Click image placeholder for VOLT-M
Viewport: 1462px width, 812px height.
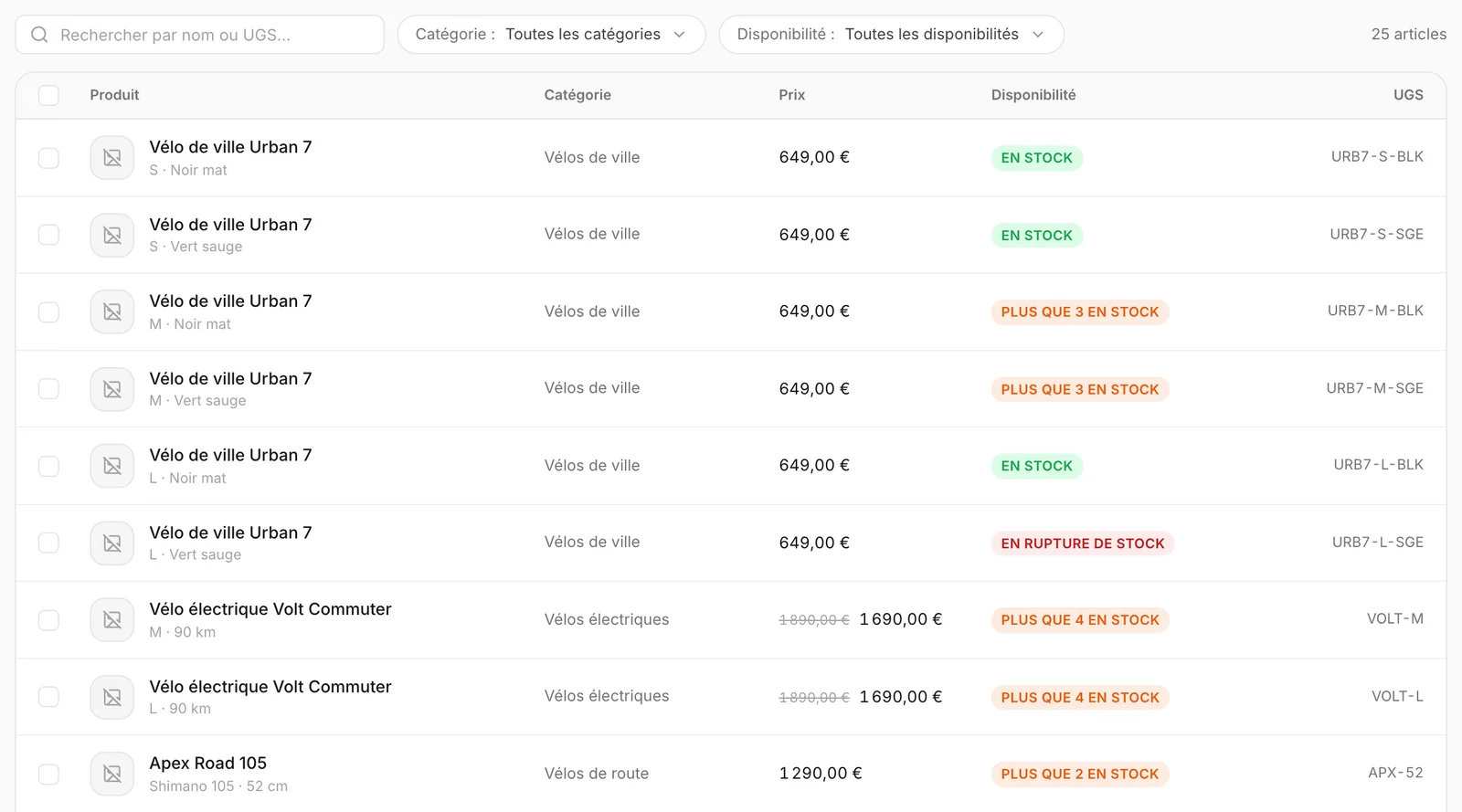(x=112, y=620)
